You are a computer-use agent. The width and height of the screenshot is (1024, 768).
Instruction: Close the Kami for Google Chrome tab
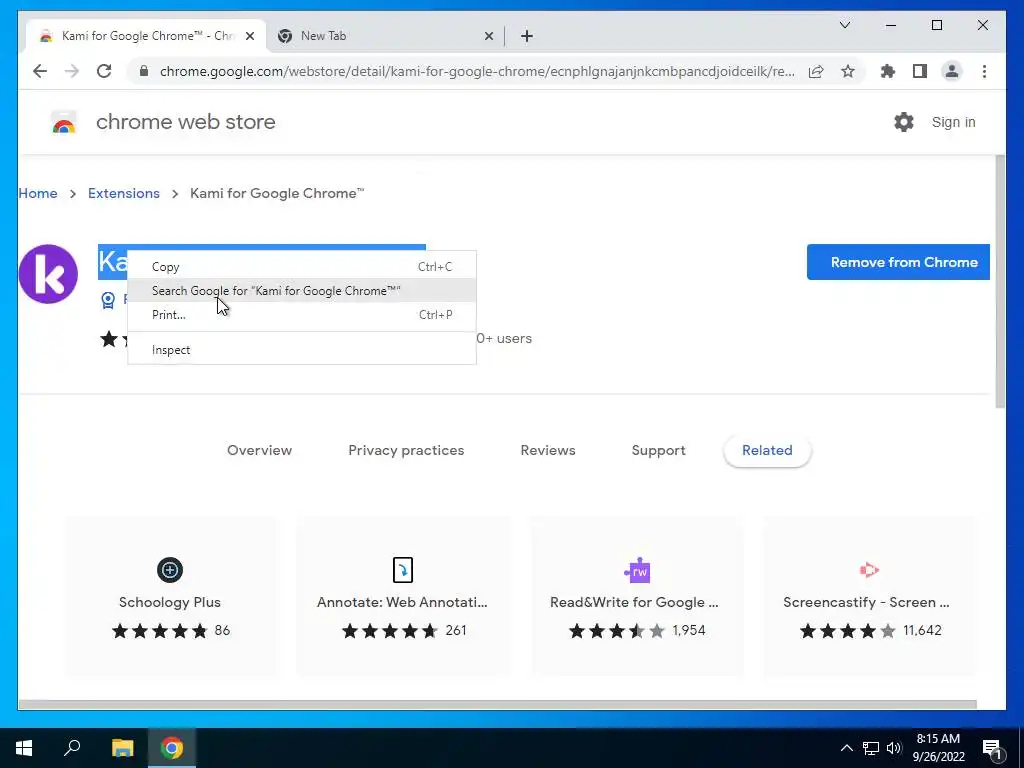click(x=249, y=36)
